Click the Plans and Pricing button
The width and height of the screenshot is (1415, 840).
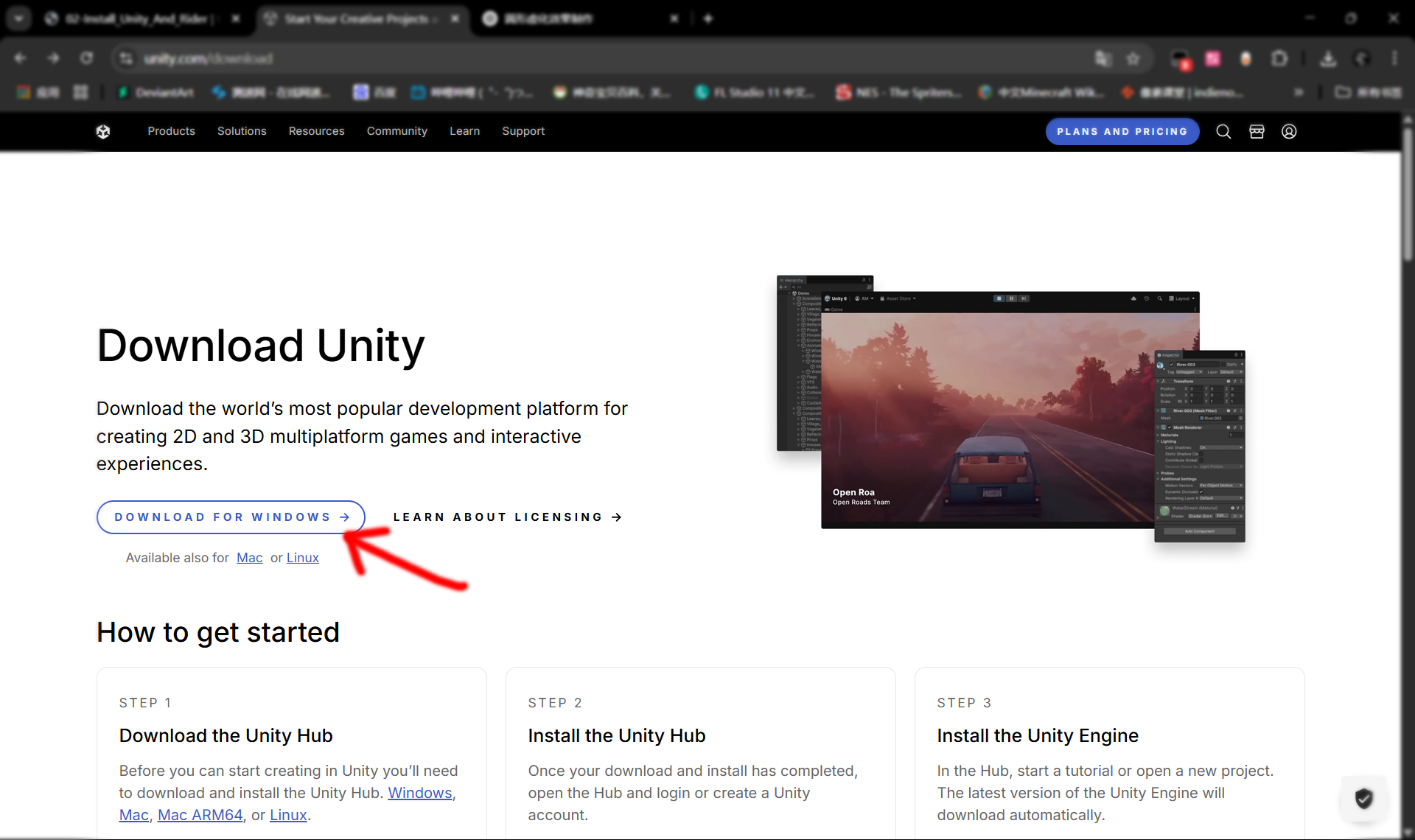point(1122,131)
